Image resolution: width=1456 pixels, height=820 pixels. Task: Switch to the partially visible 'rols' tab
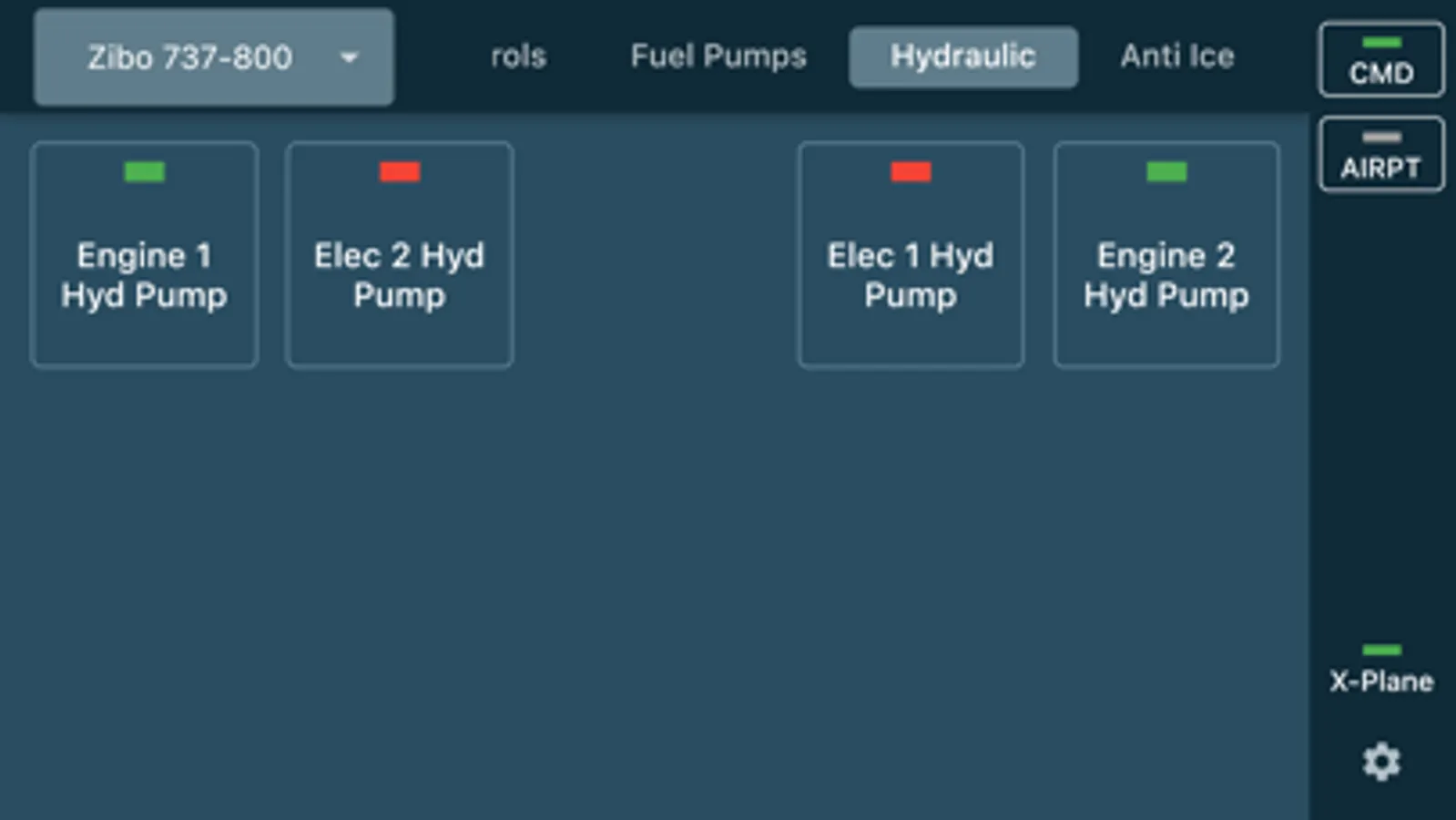(518, 56)
